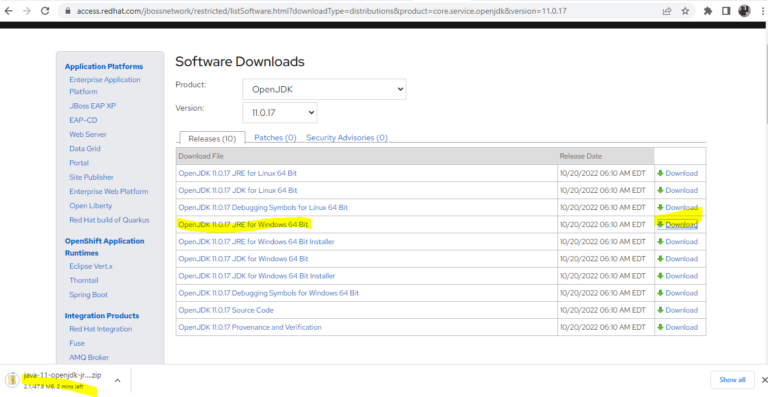Open the browser side panel icon
This screenshot has width=768, height=397.
click(x=726, y=11)
